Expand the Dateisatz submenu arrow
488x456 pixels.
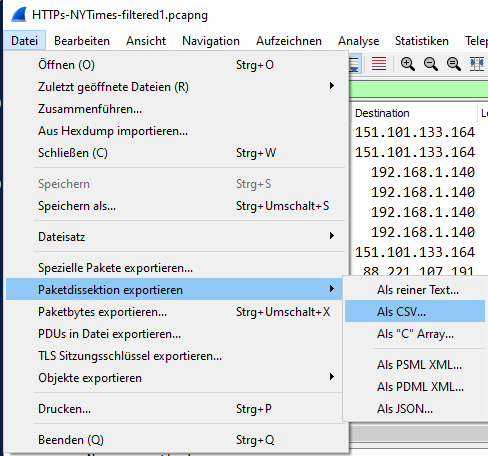click(332, 236)
